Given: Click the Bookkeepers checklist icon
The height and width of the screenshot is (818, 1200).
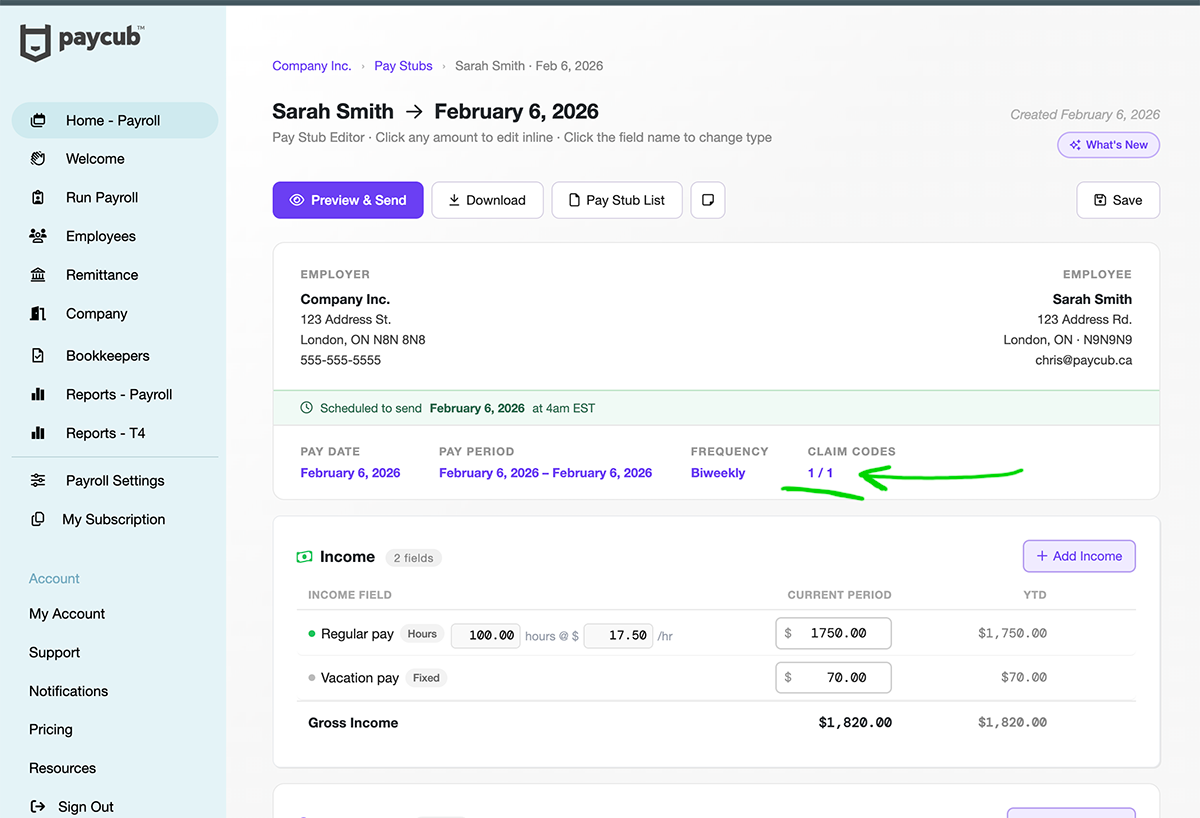Looking at the screenshot, I should pos(38,356).
